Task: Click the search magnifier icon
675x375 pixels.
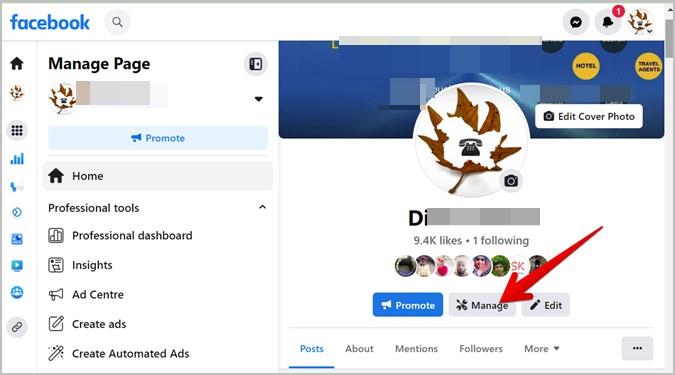Action: click(x=117, y=22)
